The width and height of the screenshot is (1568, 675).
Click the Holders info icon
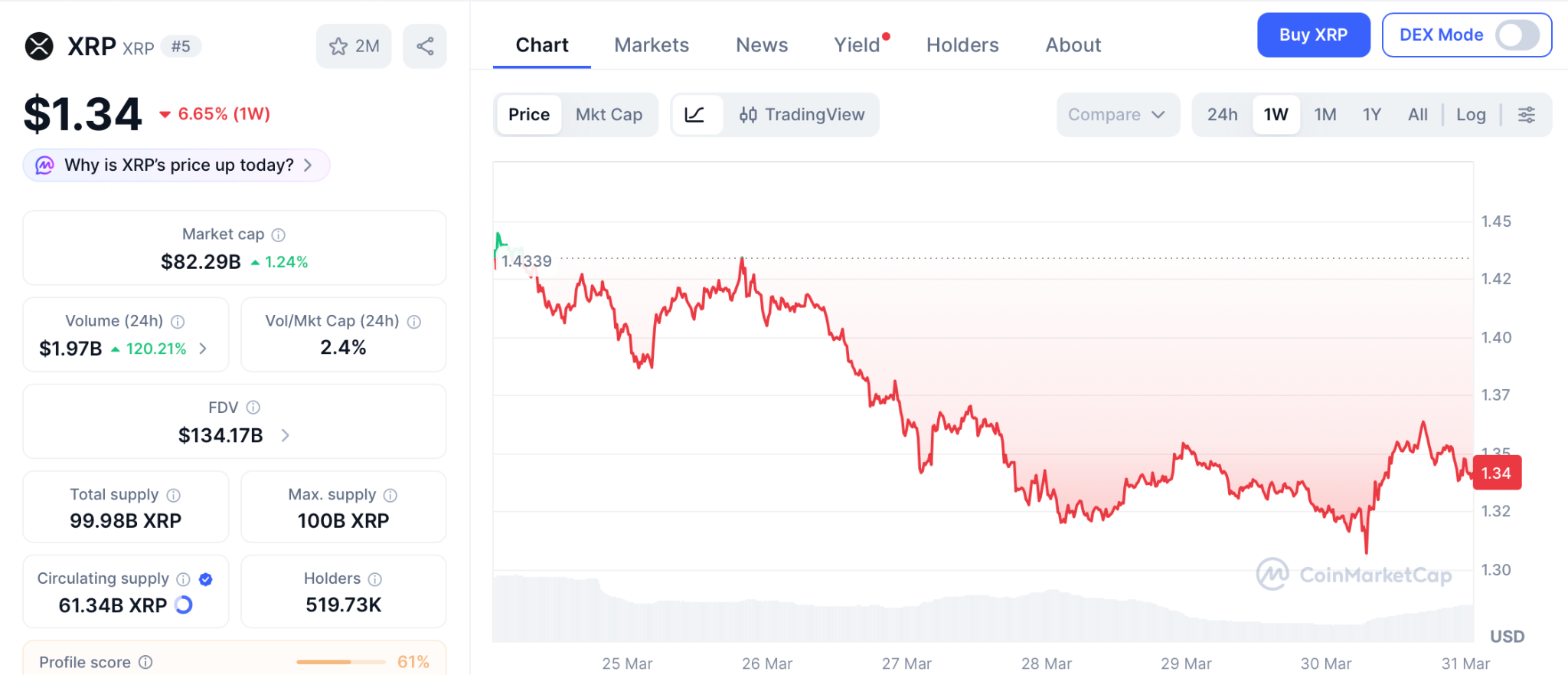click(x=375, y=579)
